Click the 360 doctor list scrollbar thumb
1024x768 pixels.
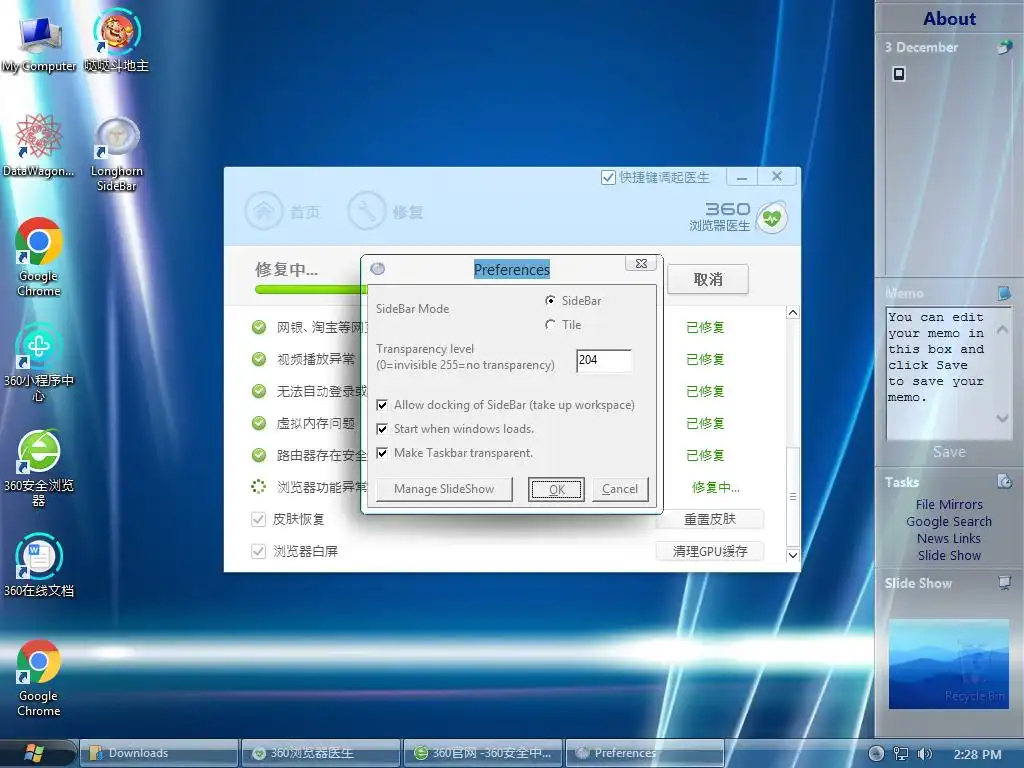[x=793, y=496]
